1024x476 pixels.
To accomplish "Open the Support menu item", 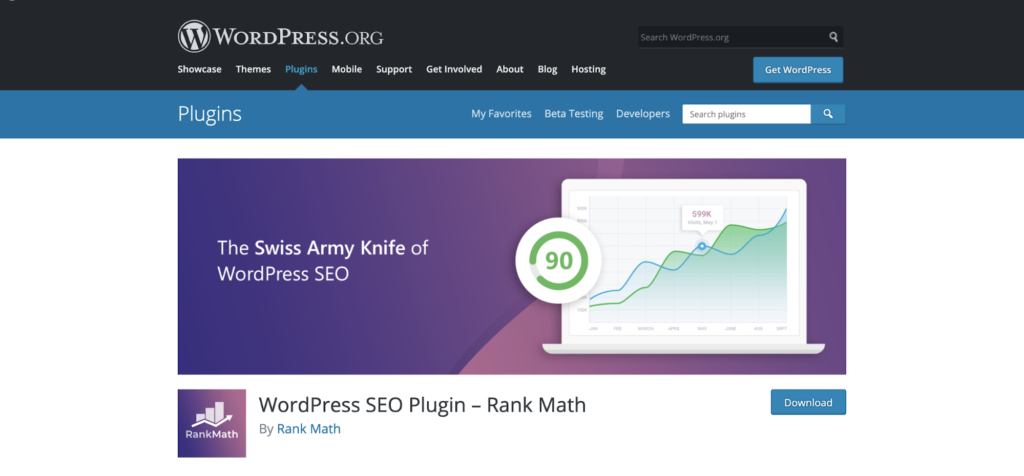I will tap(394, 69).
